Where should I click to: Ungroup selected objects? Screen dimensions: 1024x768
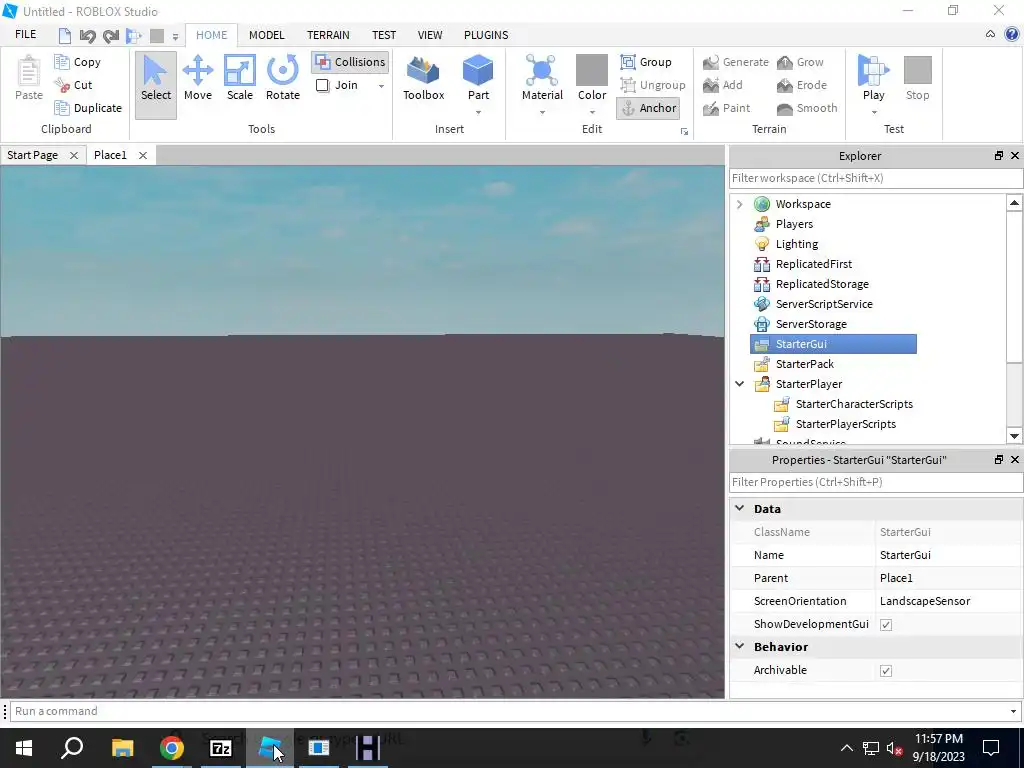coord(652,85)
